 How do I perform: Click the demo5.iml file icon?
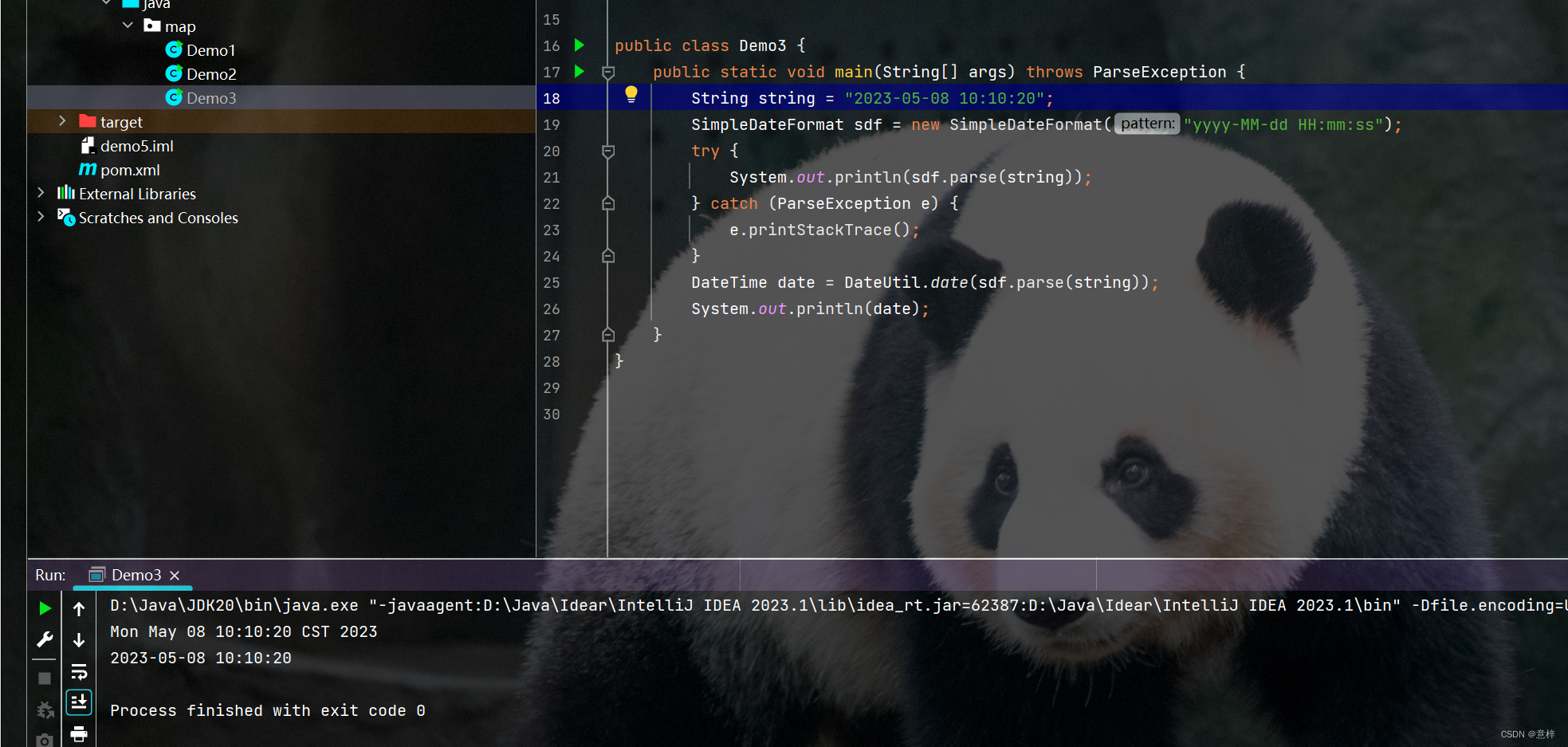click(88, 145)
